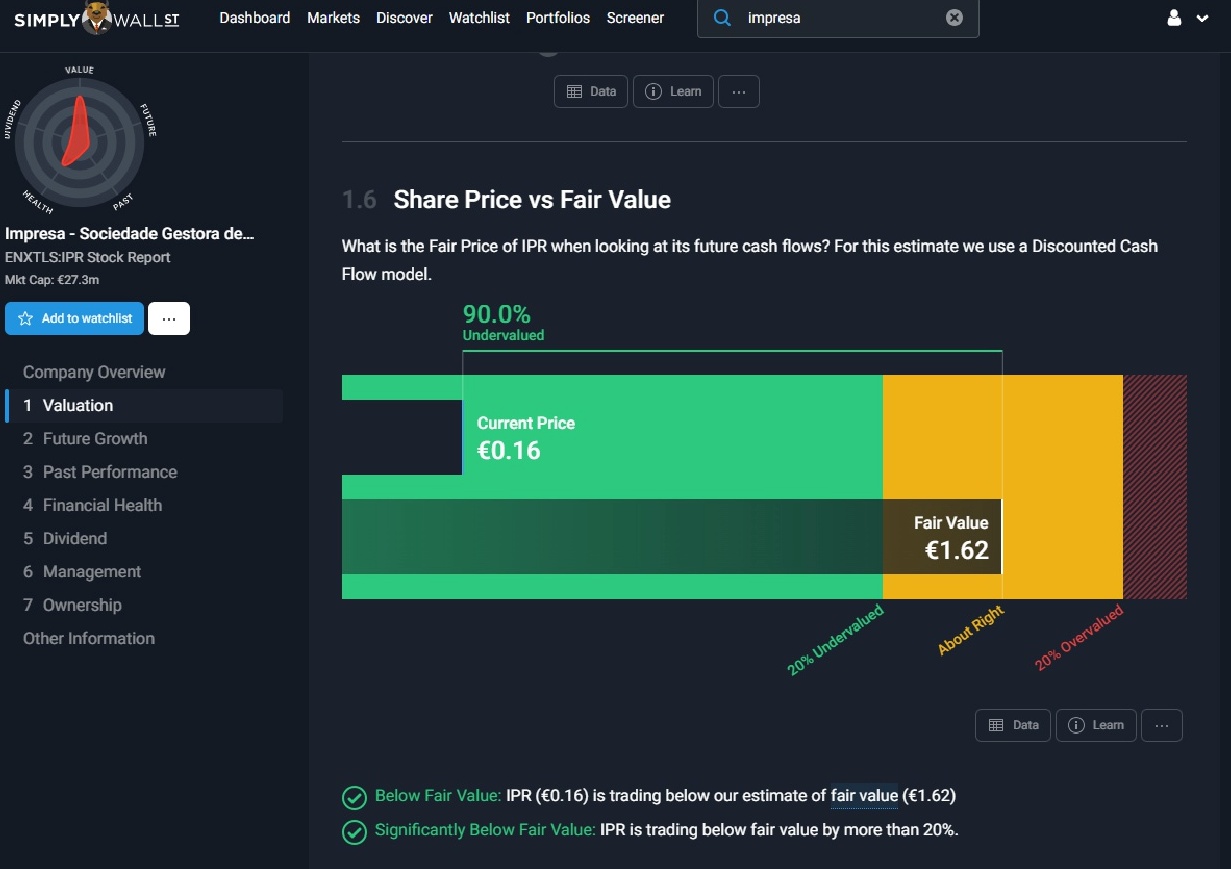This screenshot has width=1231, height=869.
Task: Open the user account profile icon
Action: pyautogui.click(x=1175, y=18)
